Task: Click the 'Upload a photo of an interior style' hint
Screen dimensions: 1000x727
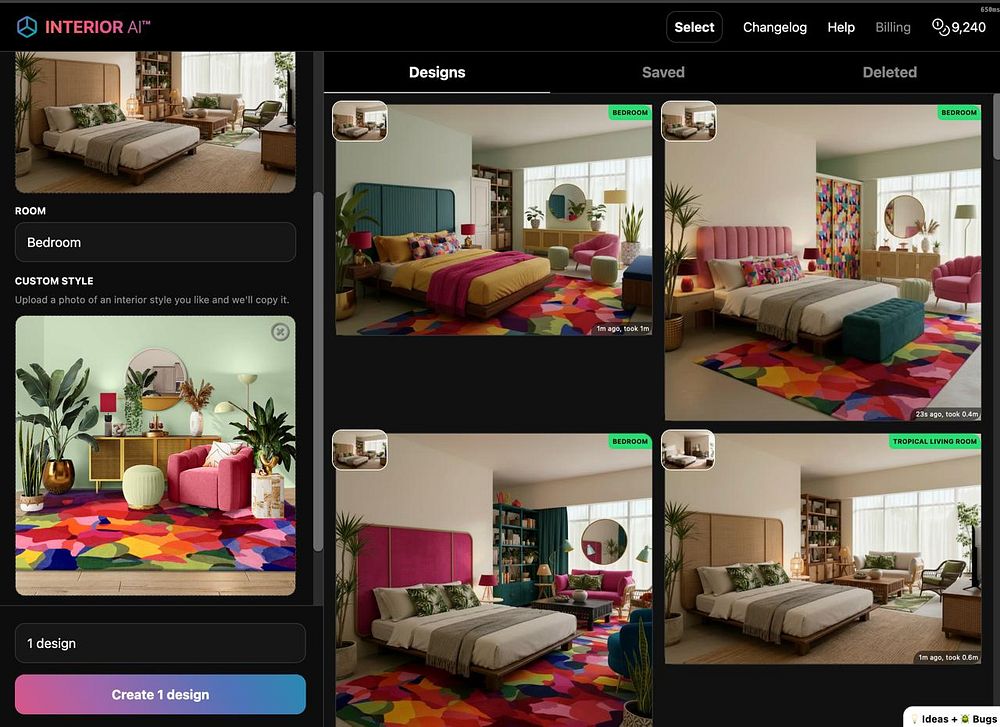Action: click(x=152, y=300)
